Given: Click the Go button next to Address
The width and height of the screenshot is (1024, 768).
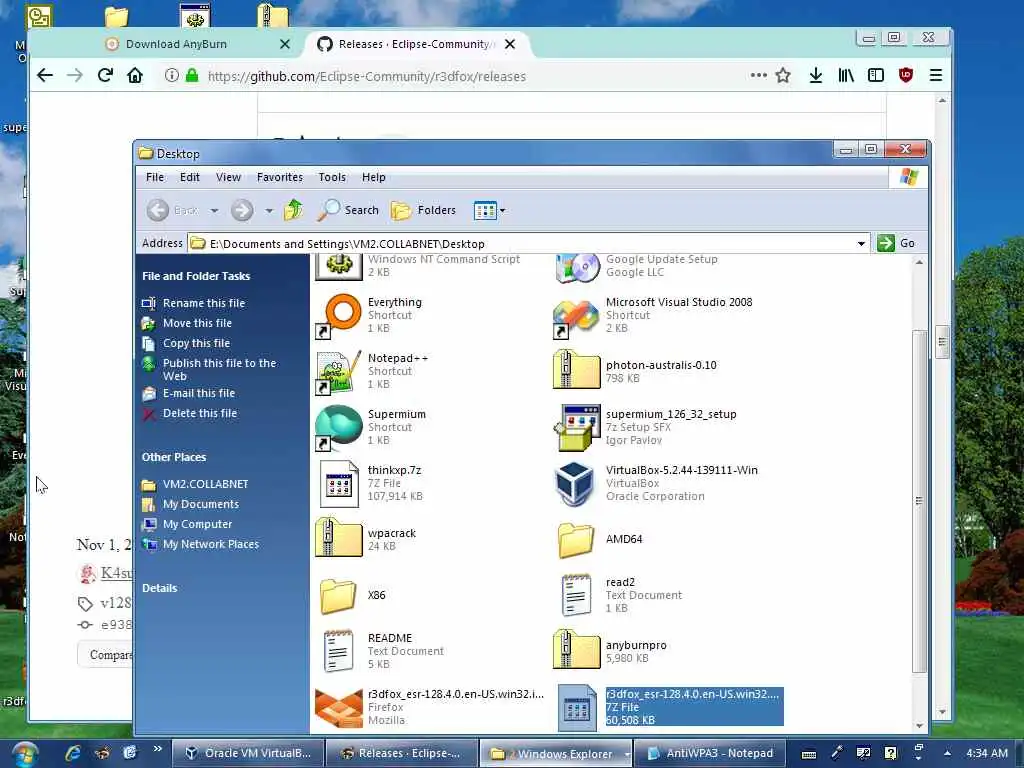Looking at the screenshot, I should pyautogui.click(x=896, y=244).
